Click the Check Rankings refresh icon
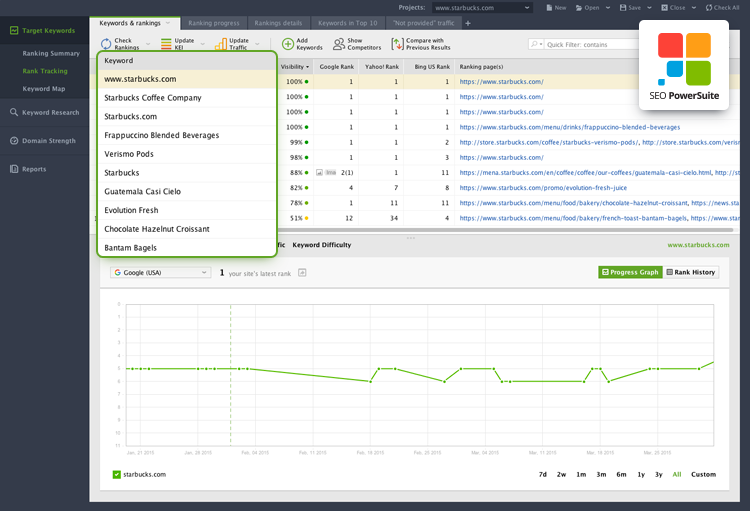Viewport: 750px width, 511px height. (106, 44)
